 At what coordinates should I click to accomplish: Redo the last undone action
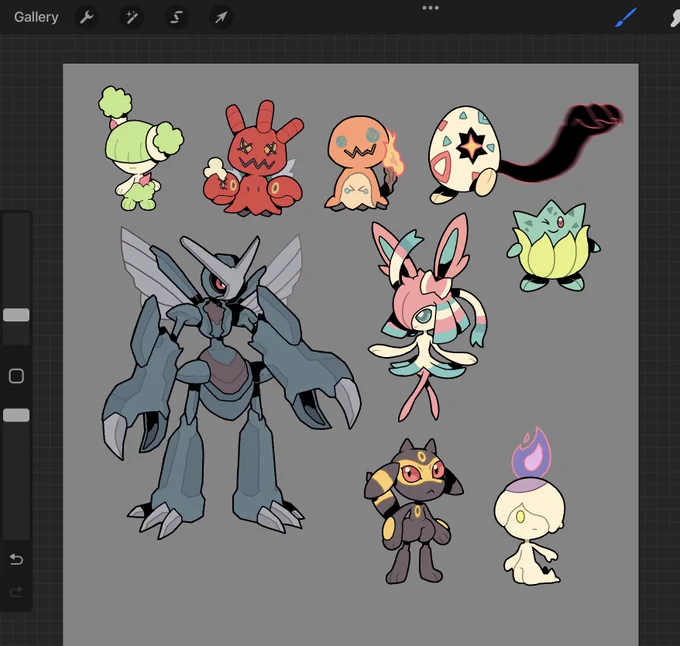(x=16, y=592)
